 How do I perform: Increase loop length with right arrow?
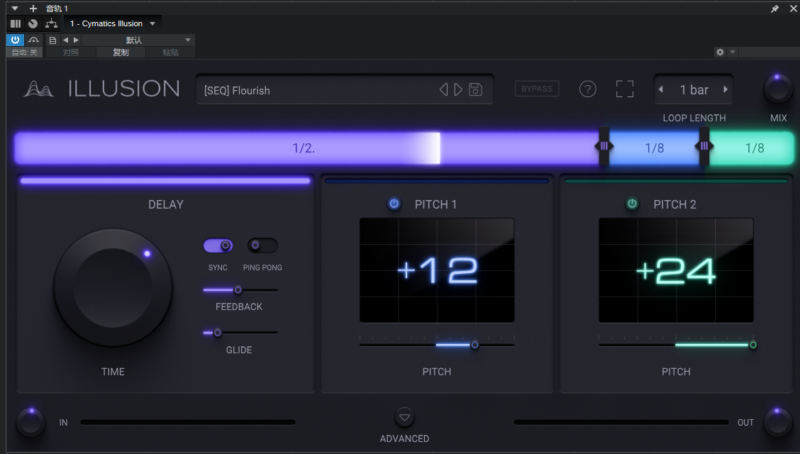click(726, 89)
